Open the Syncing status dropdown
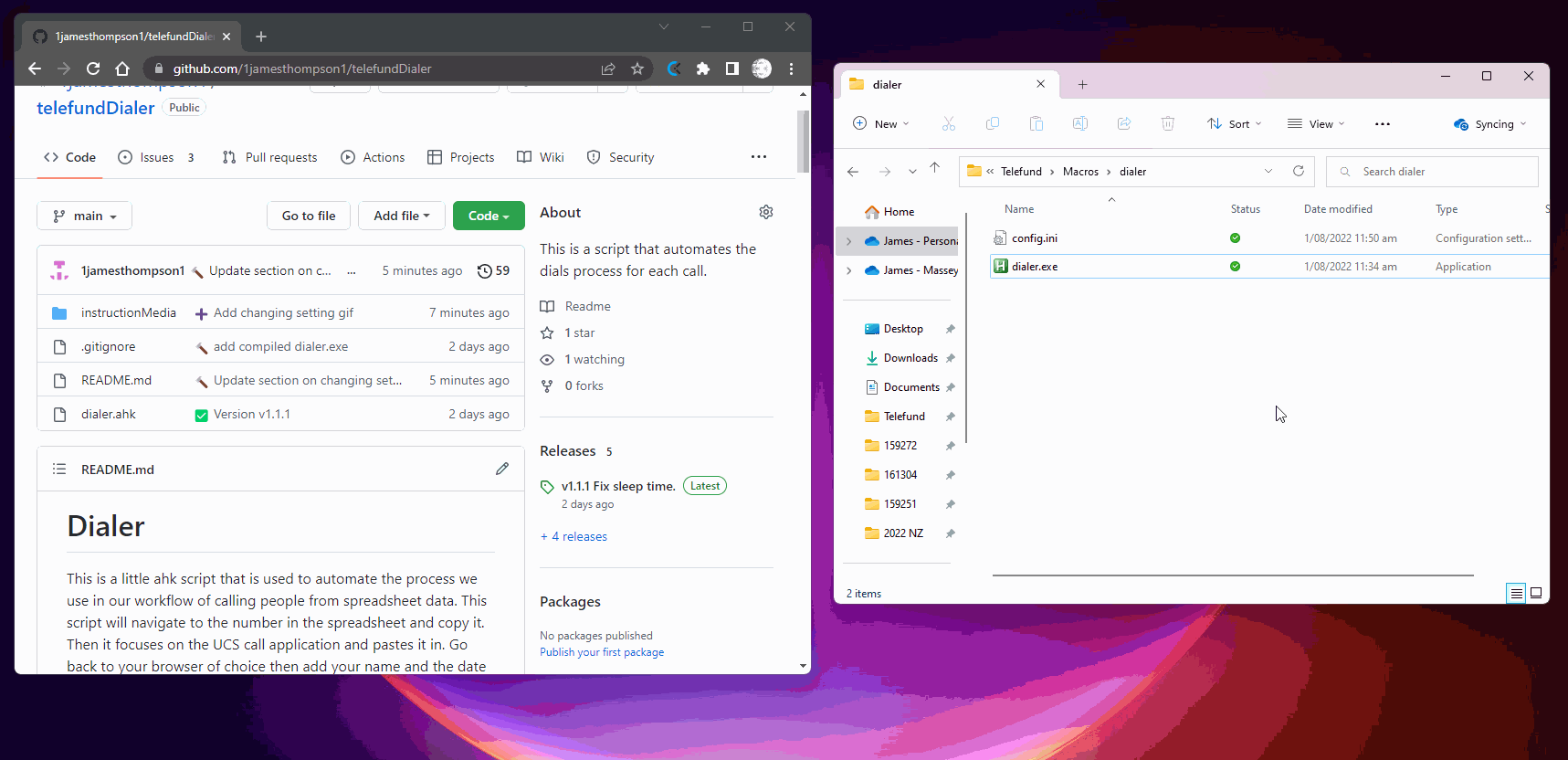Image resolution: width=1568 pixels, height=760 pixels. (x=1489, y=123)
